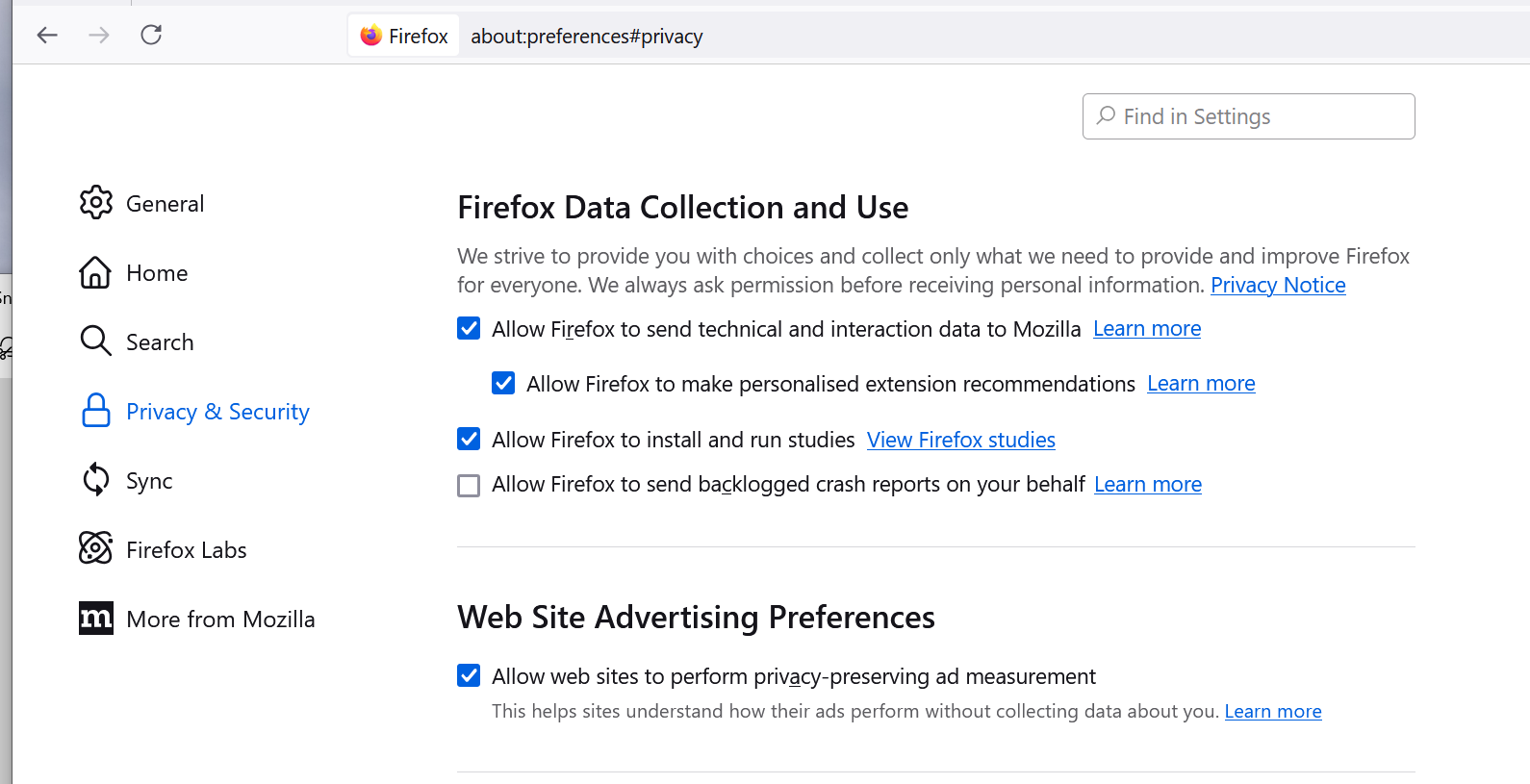This screenshot has height=784, width=1530.
Task: Open Firefox Labs via its icon
Action: [x=95, y=549]
